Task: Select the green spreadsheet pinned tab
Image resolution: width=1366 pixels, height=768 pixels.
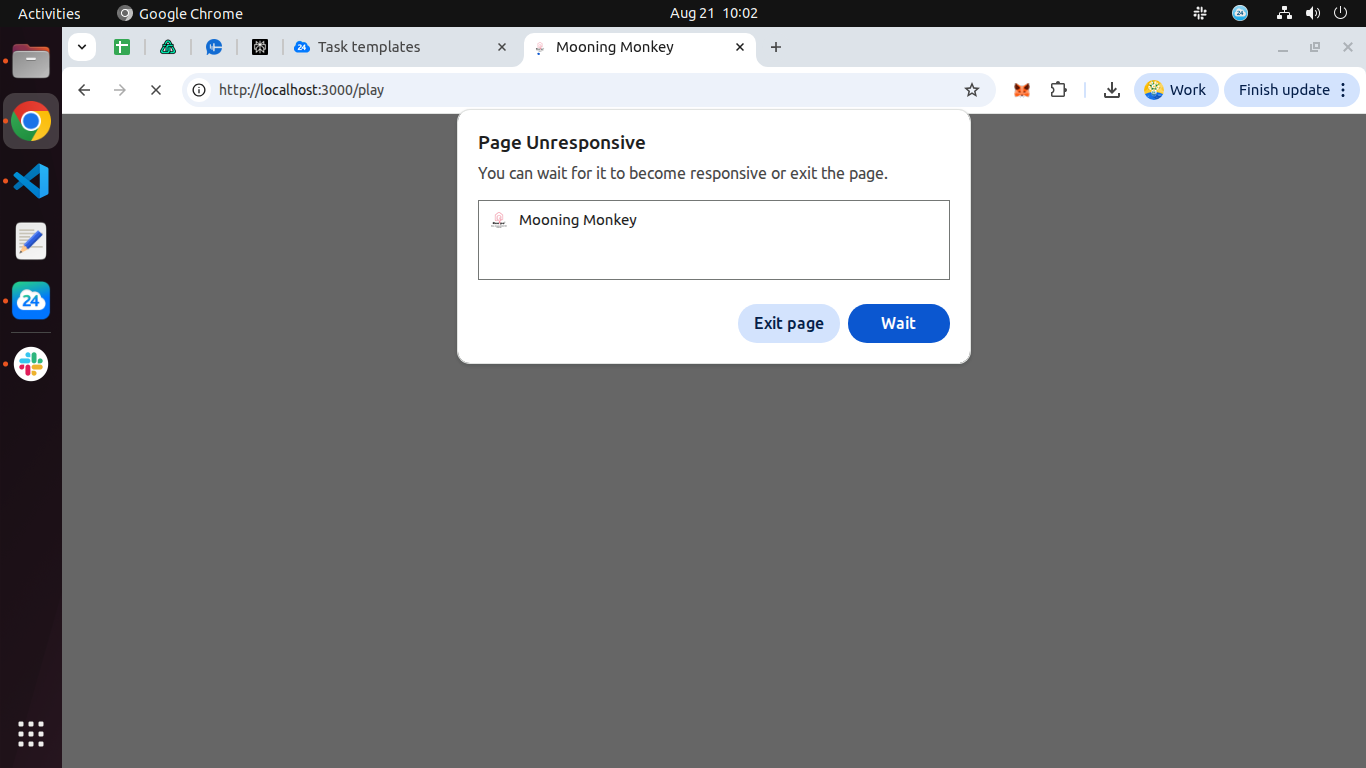Action: 122,47
